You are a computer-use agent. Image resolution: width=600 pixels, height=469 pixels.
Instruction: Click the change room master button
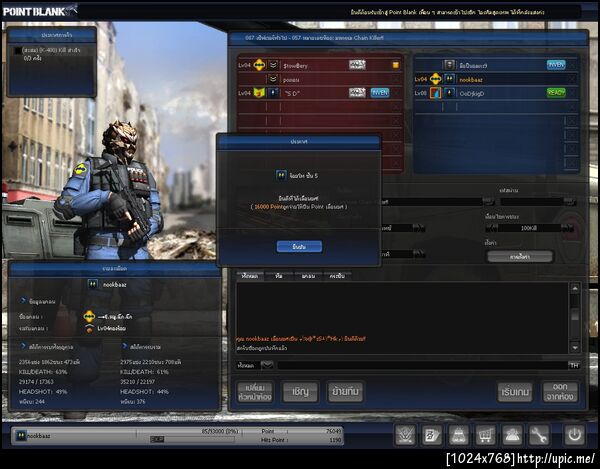255,392
